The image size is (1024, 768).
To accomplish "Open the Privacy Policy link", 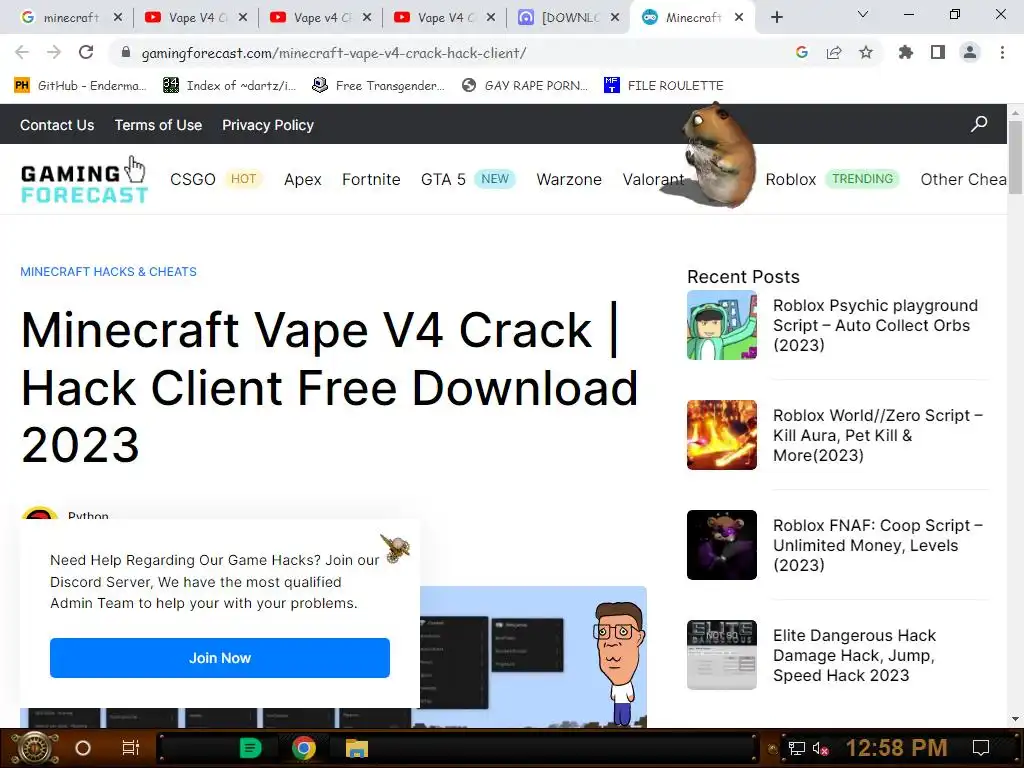I will tap(268, 125).
